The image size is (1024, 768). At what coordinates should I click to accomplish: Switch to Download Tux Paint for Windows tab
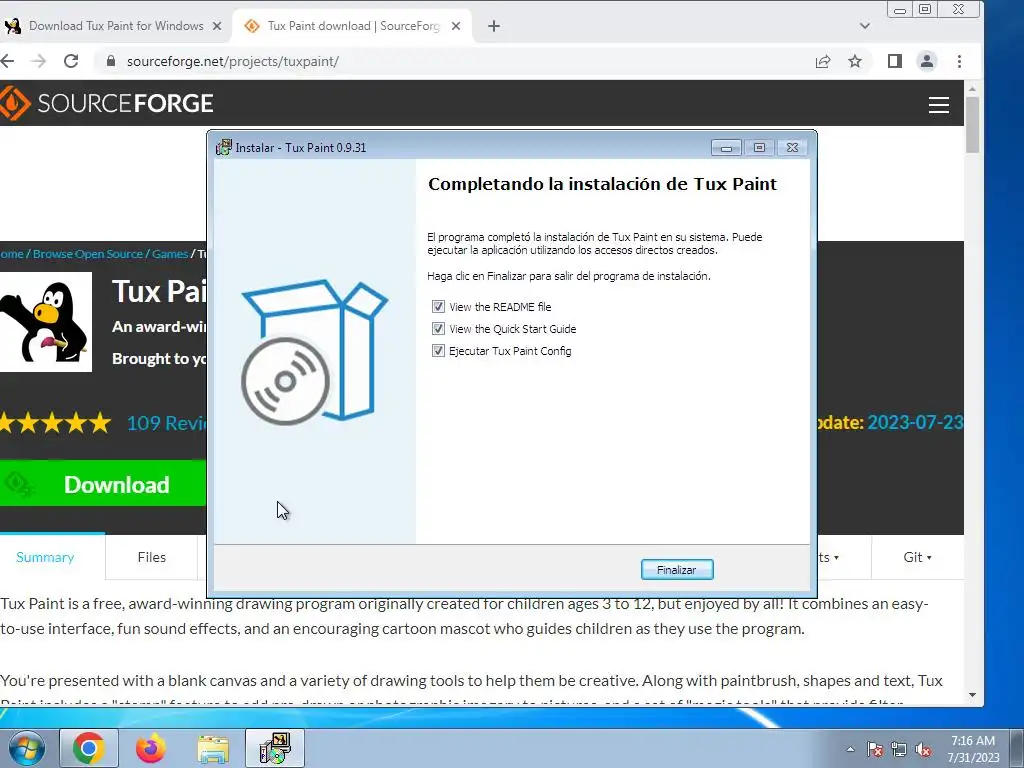click(116, 26)
